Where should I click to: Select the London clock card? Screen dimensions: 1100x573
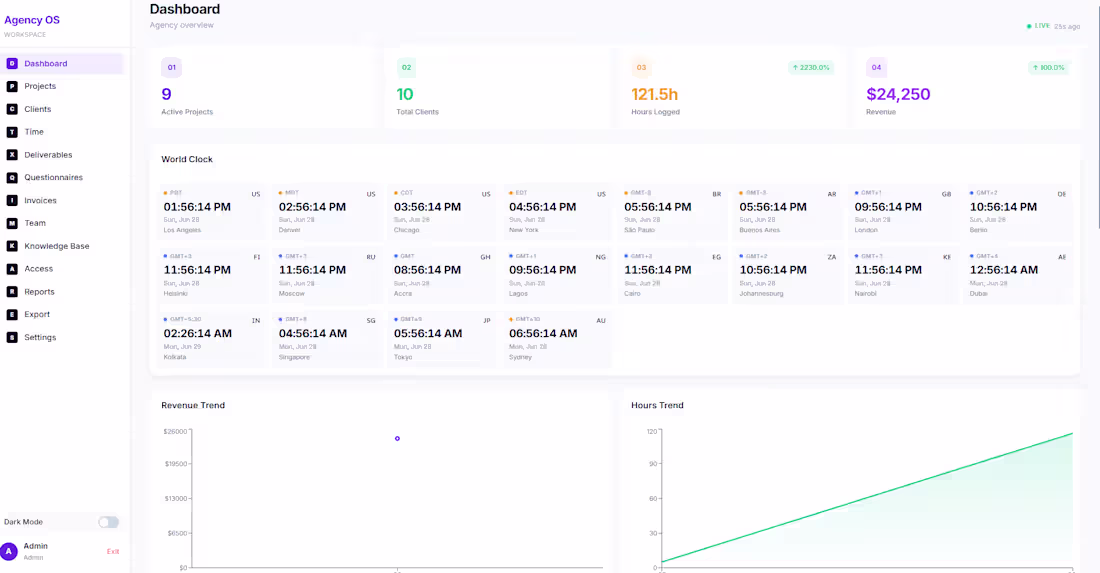coord(902,211)
